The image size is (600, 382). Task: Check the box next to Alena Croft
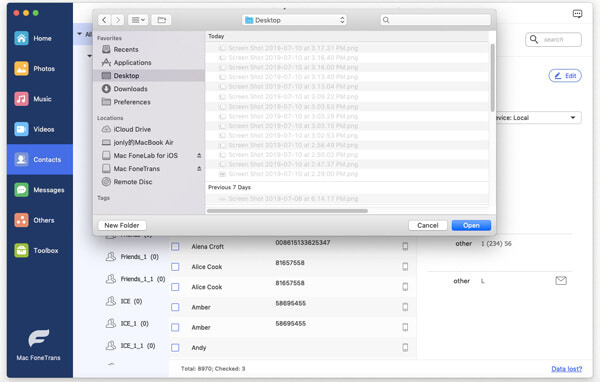[x=175, y=247]
